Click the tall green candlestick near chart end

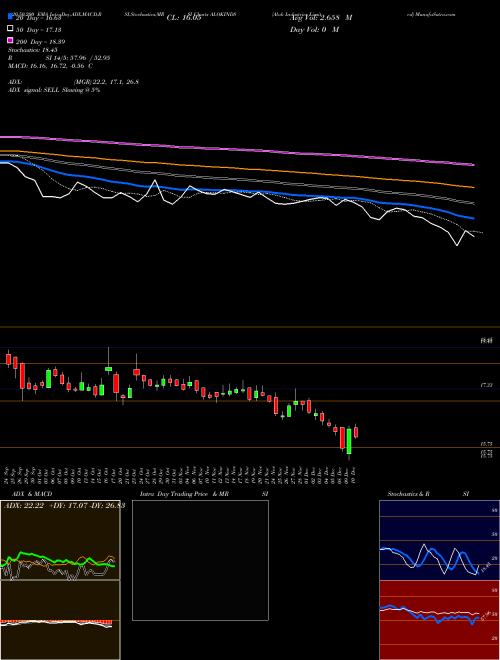(349, 441)
